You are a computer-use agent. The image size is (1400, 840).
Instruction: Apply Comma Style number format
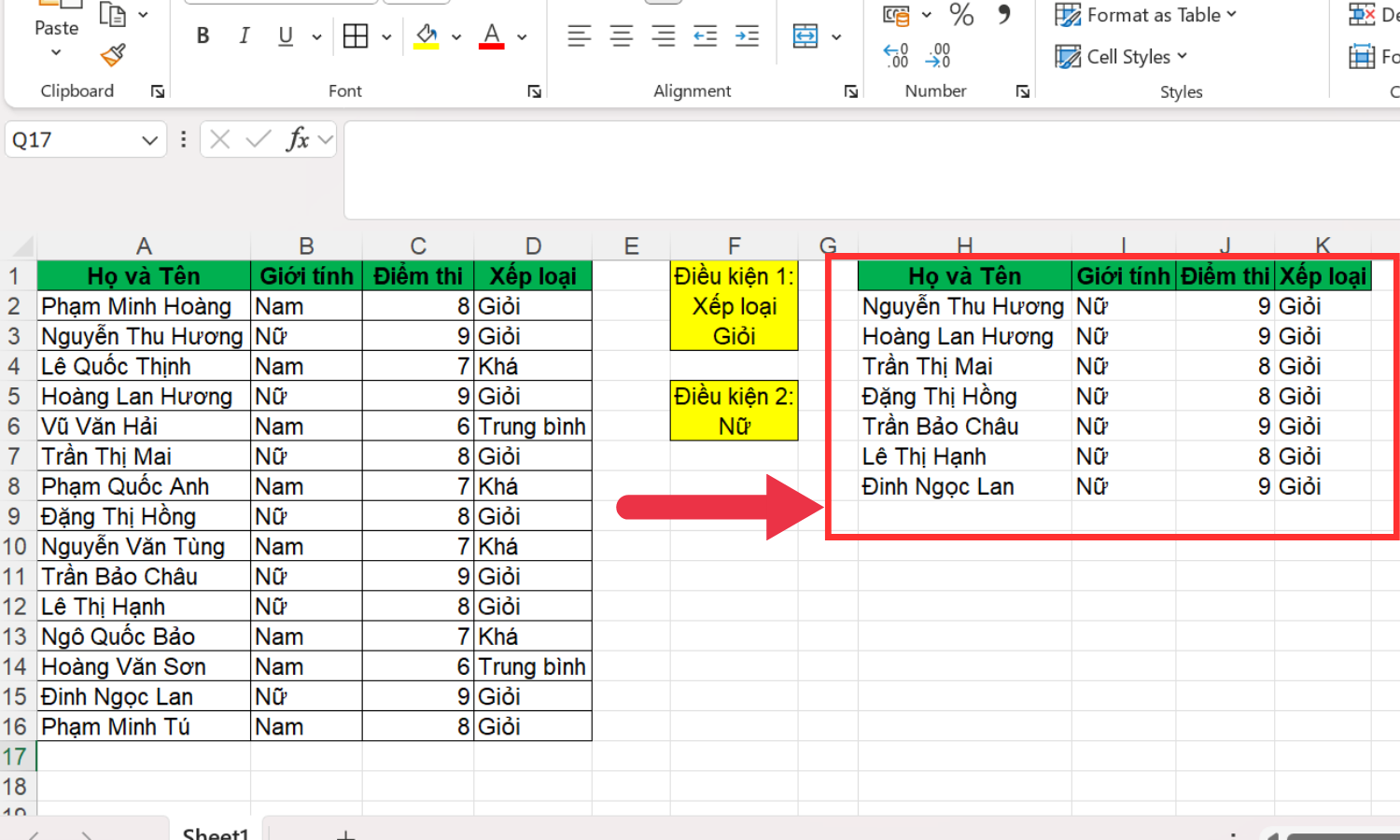pyautogui.click(x=1004, y=15)
